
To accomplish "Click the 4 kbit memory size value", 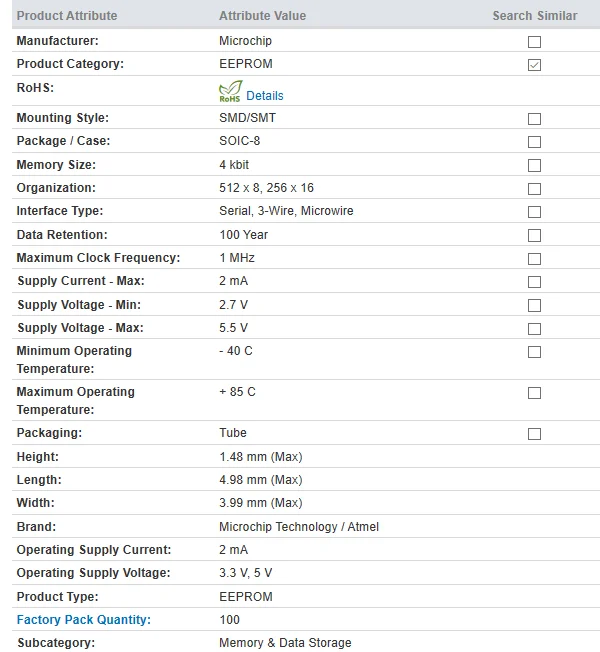I will (234, 165).
